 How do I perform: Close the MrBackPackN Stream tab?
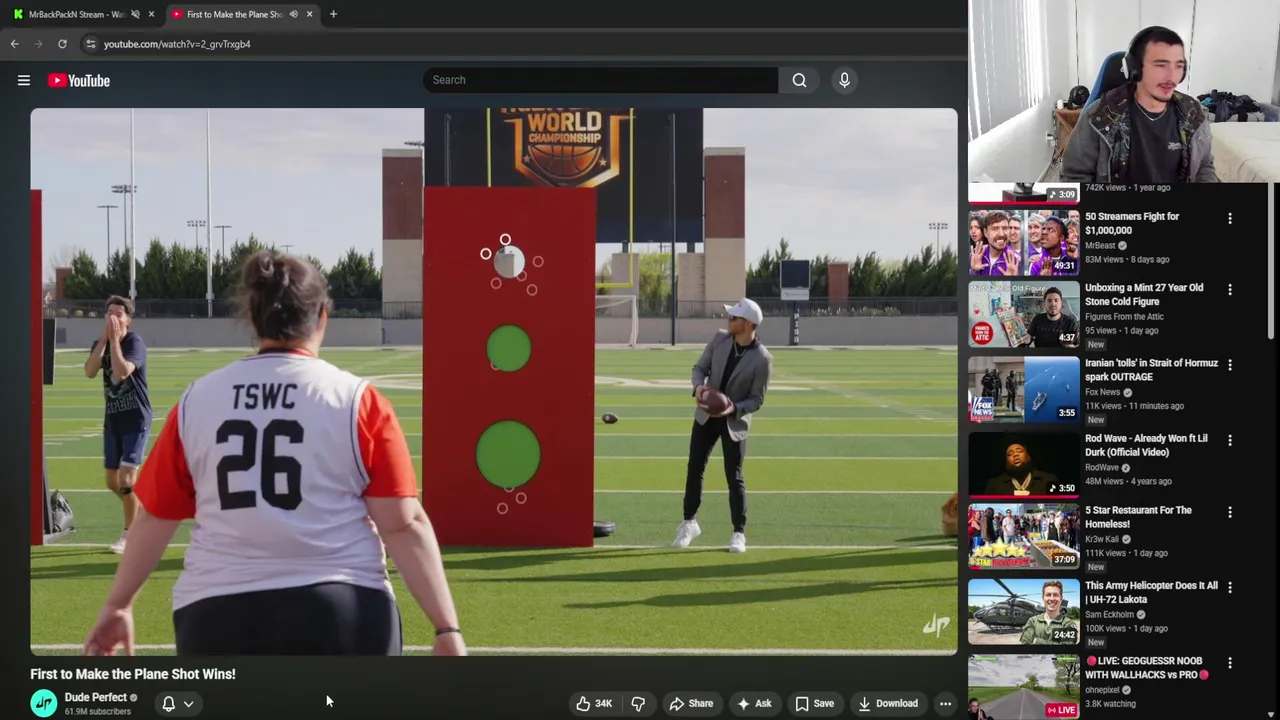[151, 14]
